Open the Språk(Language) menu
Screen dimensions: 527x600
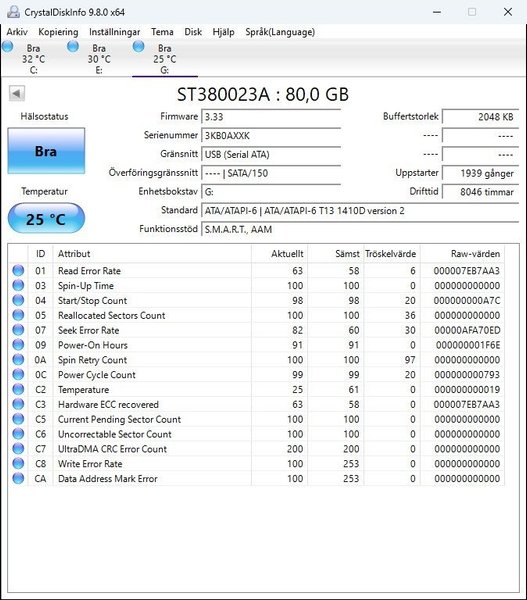[x=280, y=32]
